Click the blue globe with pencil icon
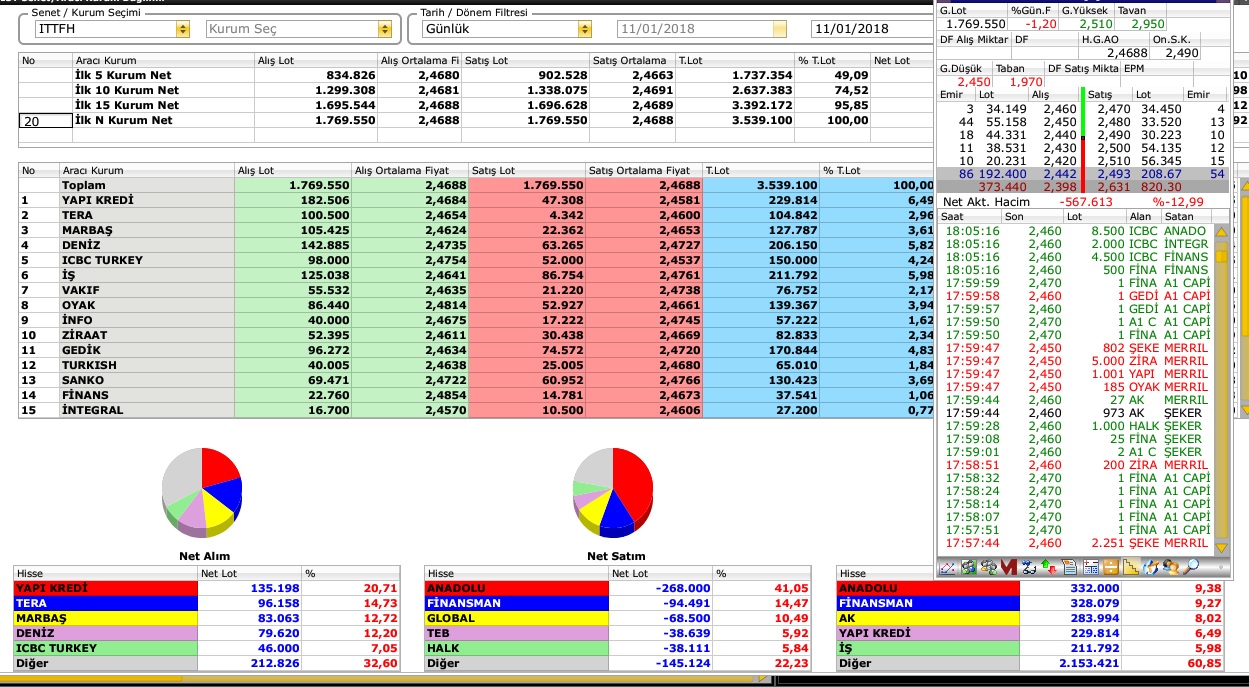Screen dimensions: 1249x687 [x=1152, y=568]
